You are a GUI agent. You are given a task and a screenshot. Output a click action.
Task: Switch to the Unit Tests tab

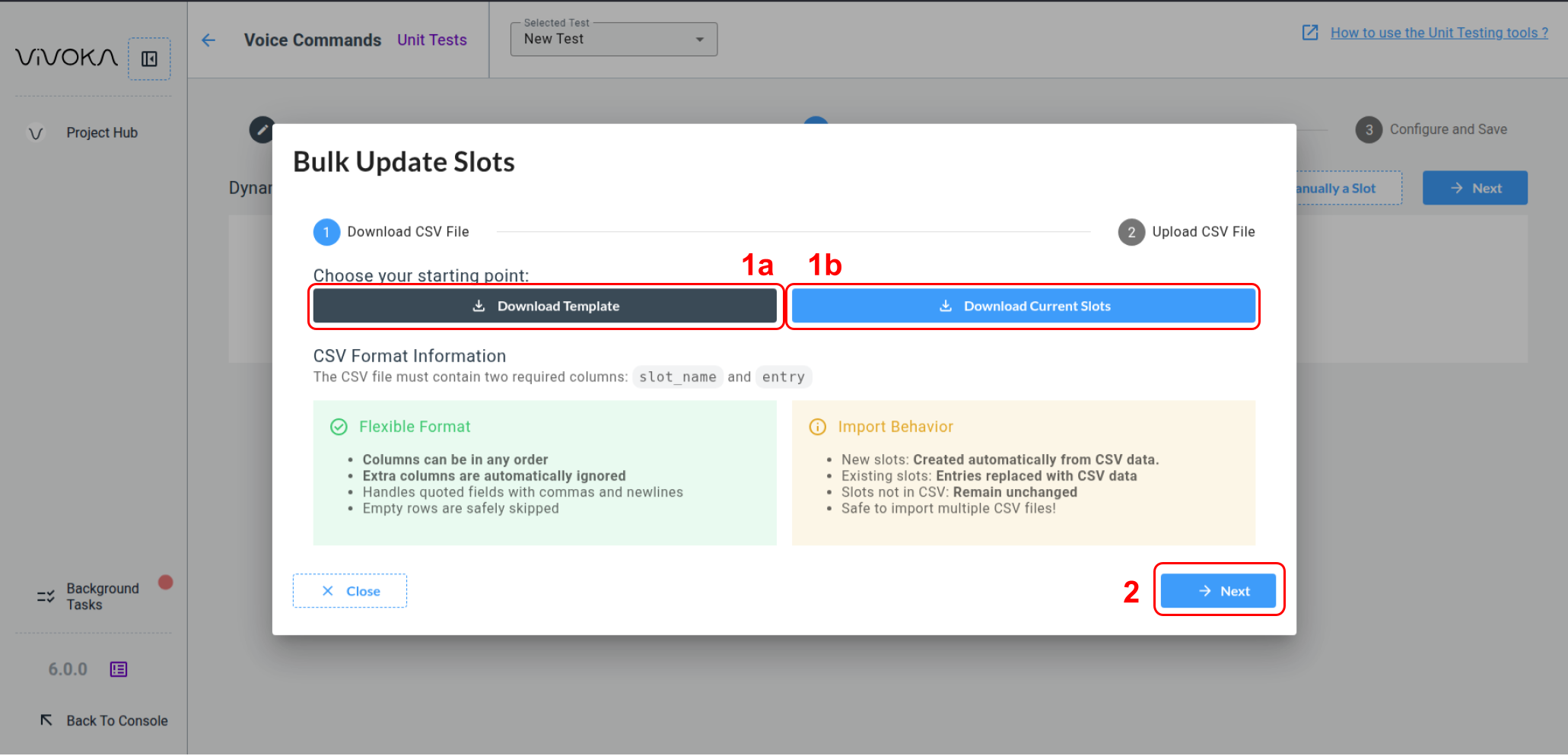pyautogui.click(x=431, y=40)
